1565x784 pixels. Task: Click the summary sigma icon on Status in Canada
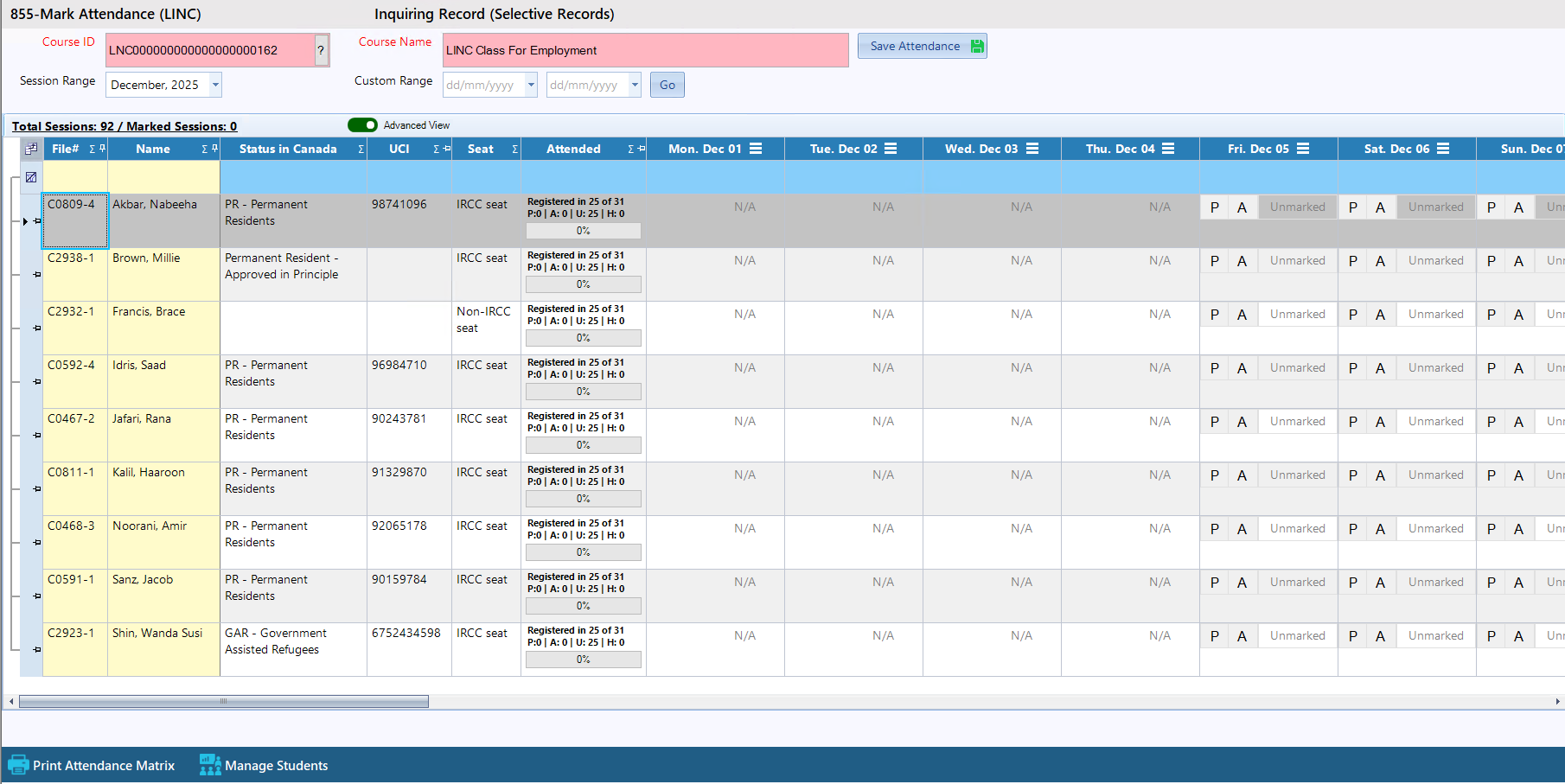coord(361,150)
